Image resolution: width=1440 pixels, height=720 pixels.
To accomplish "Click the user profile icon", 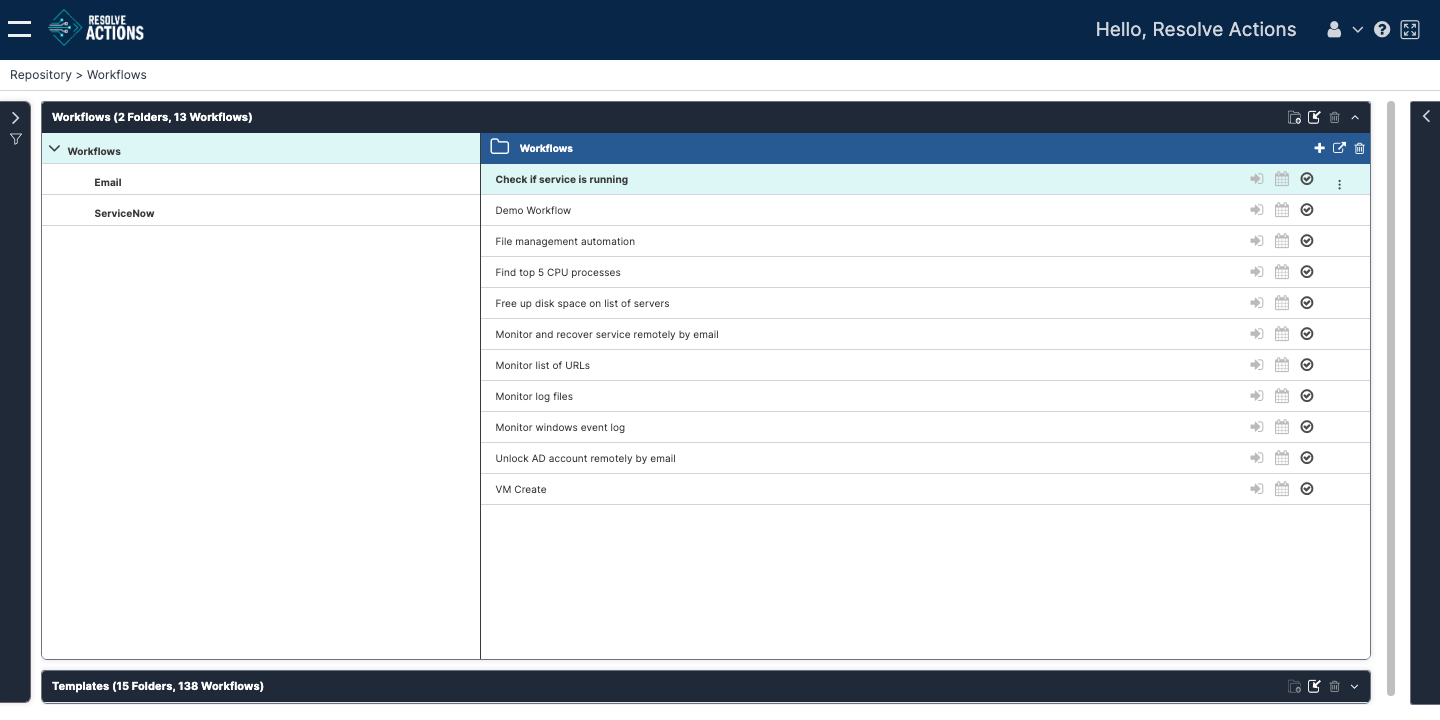I will tap(1334, 30).
